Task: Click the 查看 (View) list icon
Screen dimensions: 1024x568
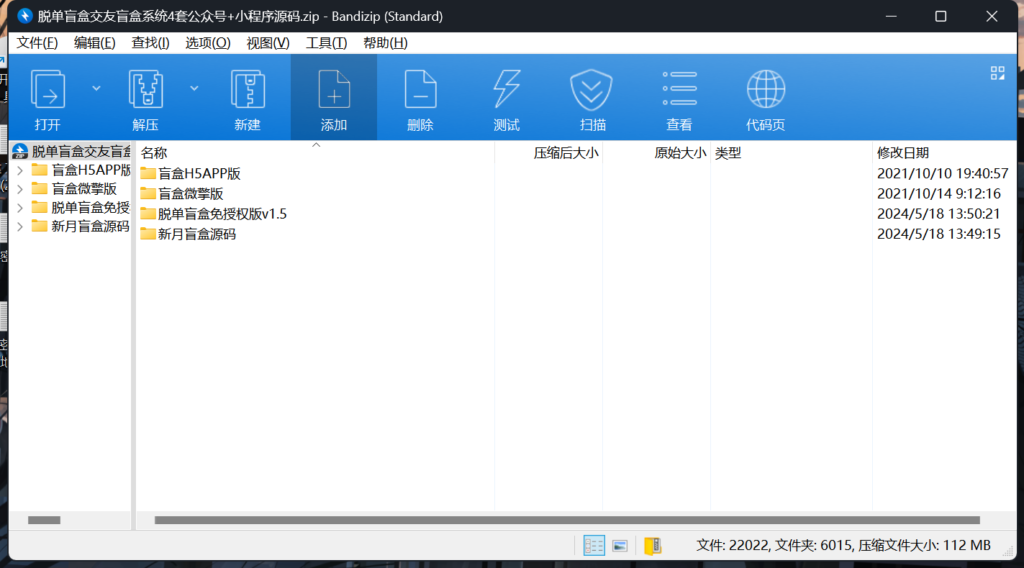Action: (x=679, y=90)
